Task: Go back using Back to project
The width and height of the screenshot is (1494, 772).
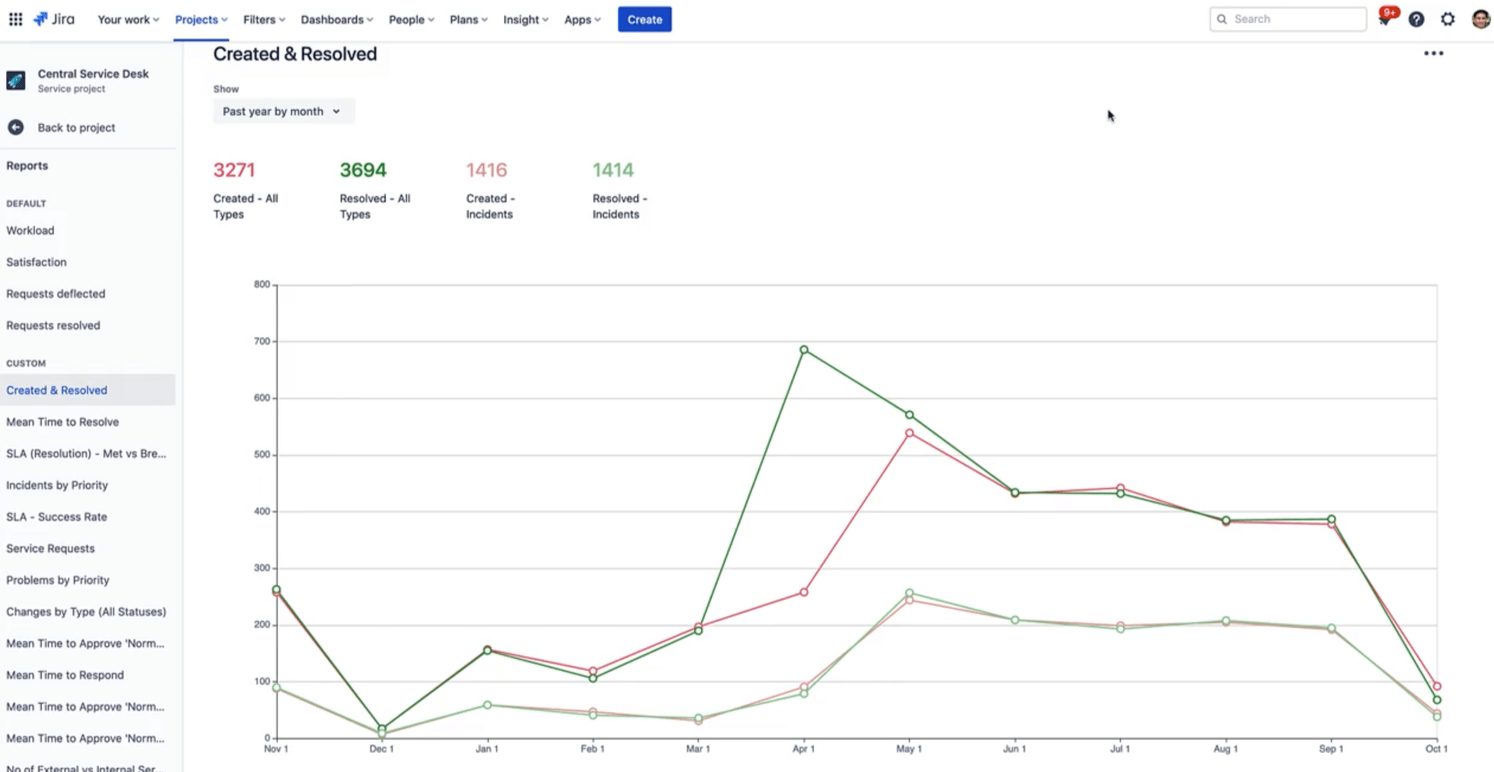Action: tap(77, 127)
